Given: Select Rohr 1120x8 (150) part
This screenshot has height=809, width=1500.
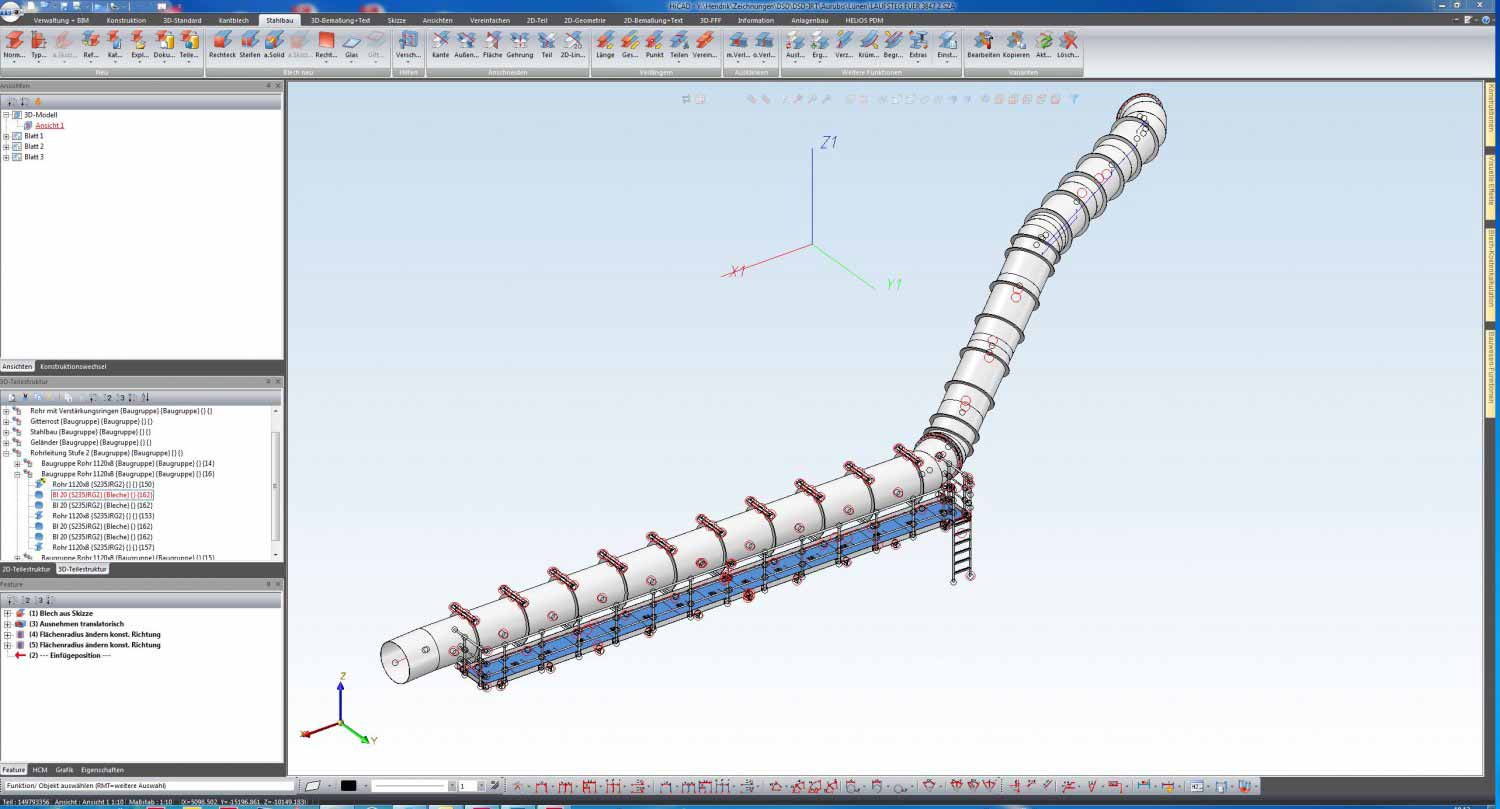Looking at the screenshot, I should coord(102,484).
